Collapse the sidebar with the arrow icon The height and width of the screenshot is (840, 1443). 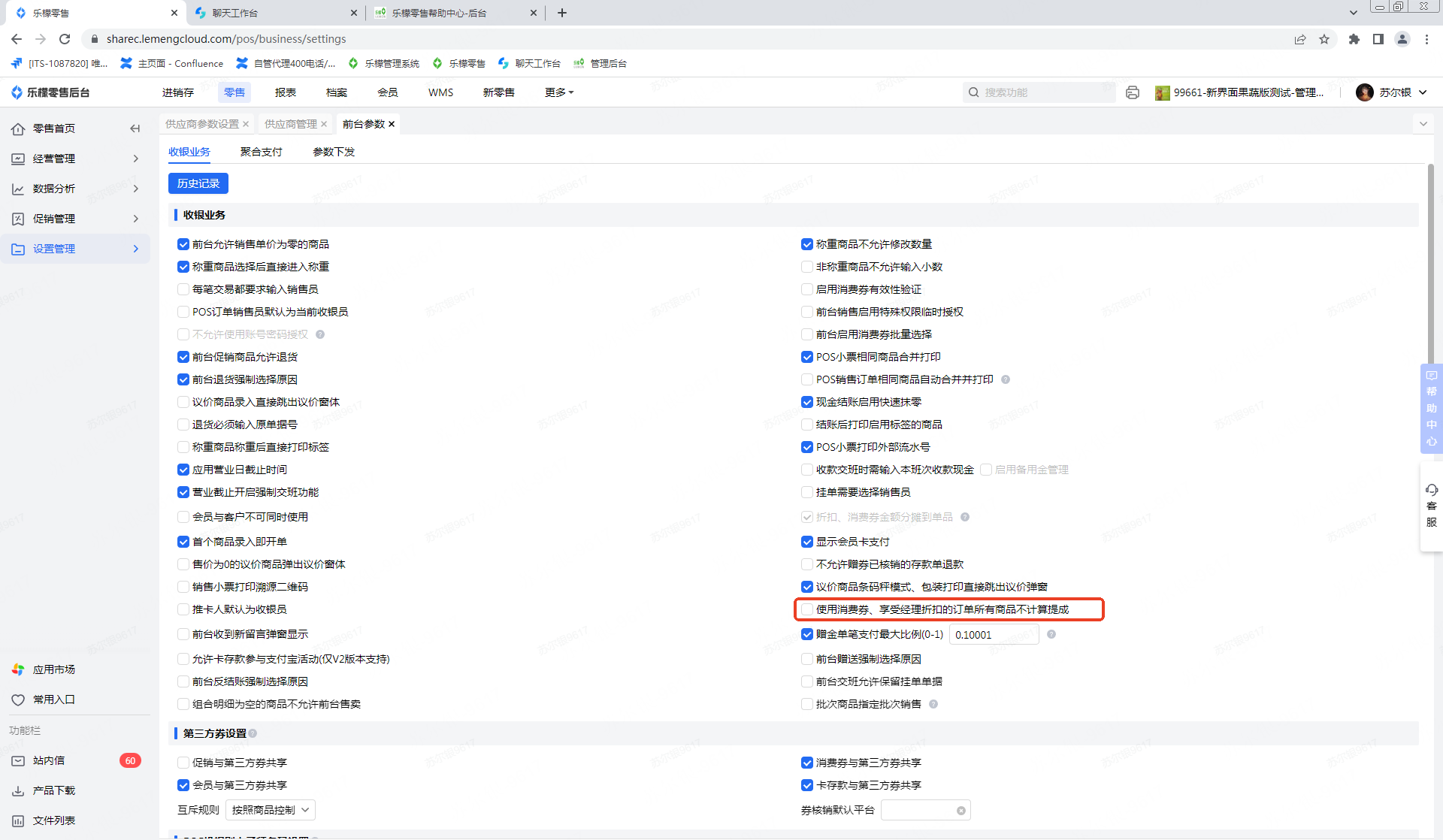pos(135,128)
